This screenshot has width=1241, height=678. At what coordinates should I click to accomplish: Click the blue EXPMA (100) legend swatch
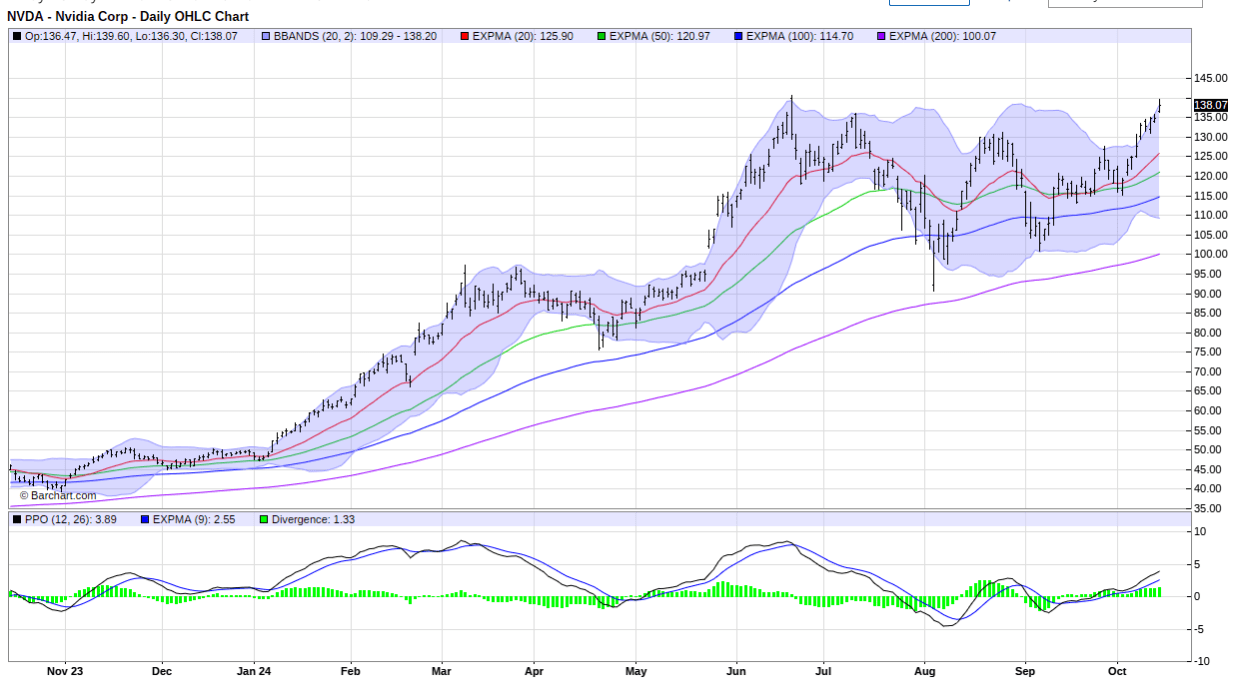(738, 36)
